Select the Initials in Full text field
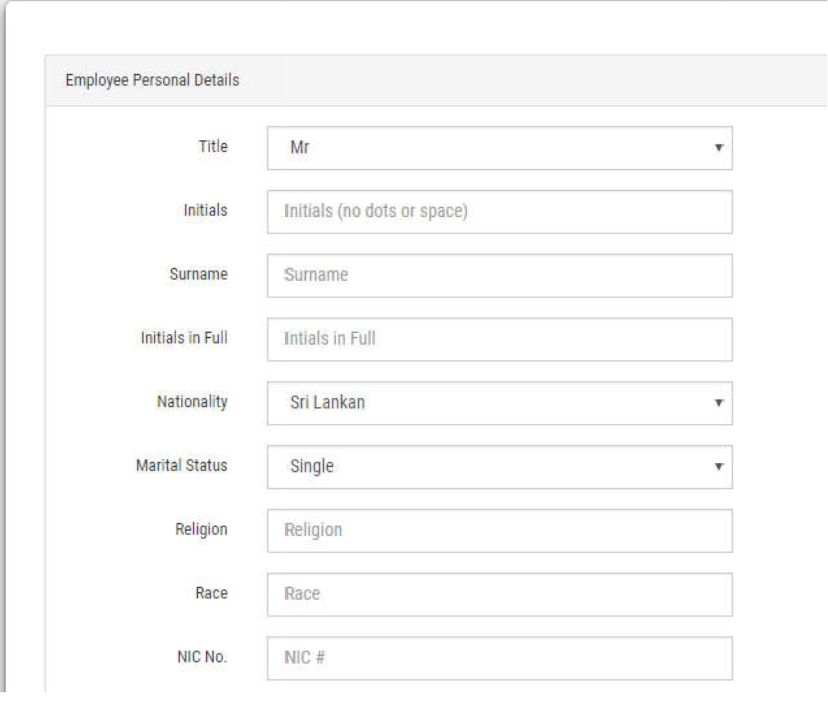The width and height of the screenshot is (828, 720). (x=499, y=340)
